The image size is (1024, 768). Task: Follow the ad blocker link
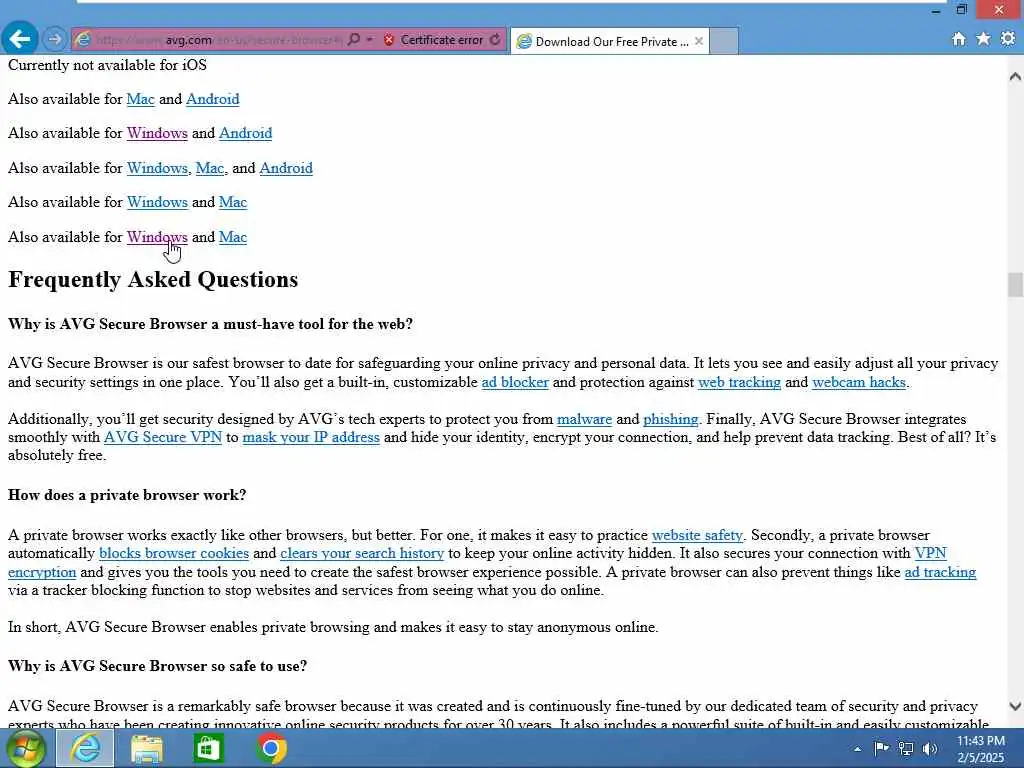(515, 382)
